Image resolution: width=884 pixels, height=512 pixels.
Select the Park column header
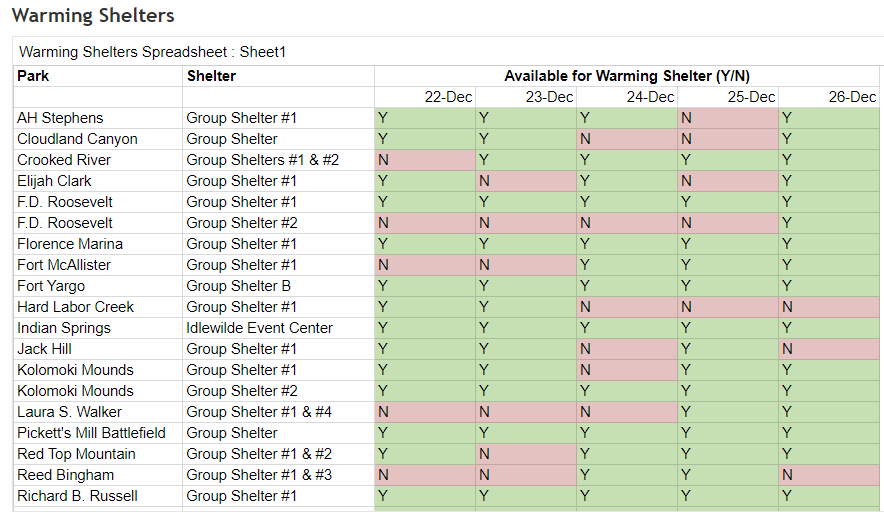pos(98,76)
